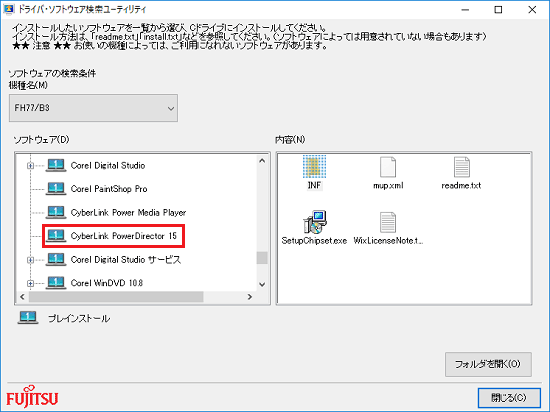Click the mup.xml file name label
The height and width of the screenshot is (412, 550).
tap(388, 185)
